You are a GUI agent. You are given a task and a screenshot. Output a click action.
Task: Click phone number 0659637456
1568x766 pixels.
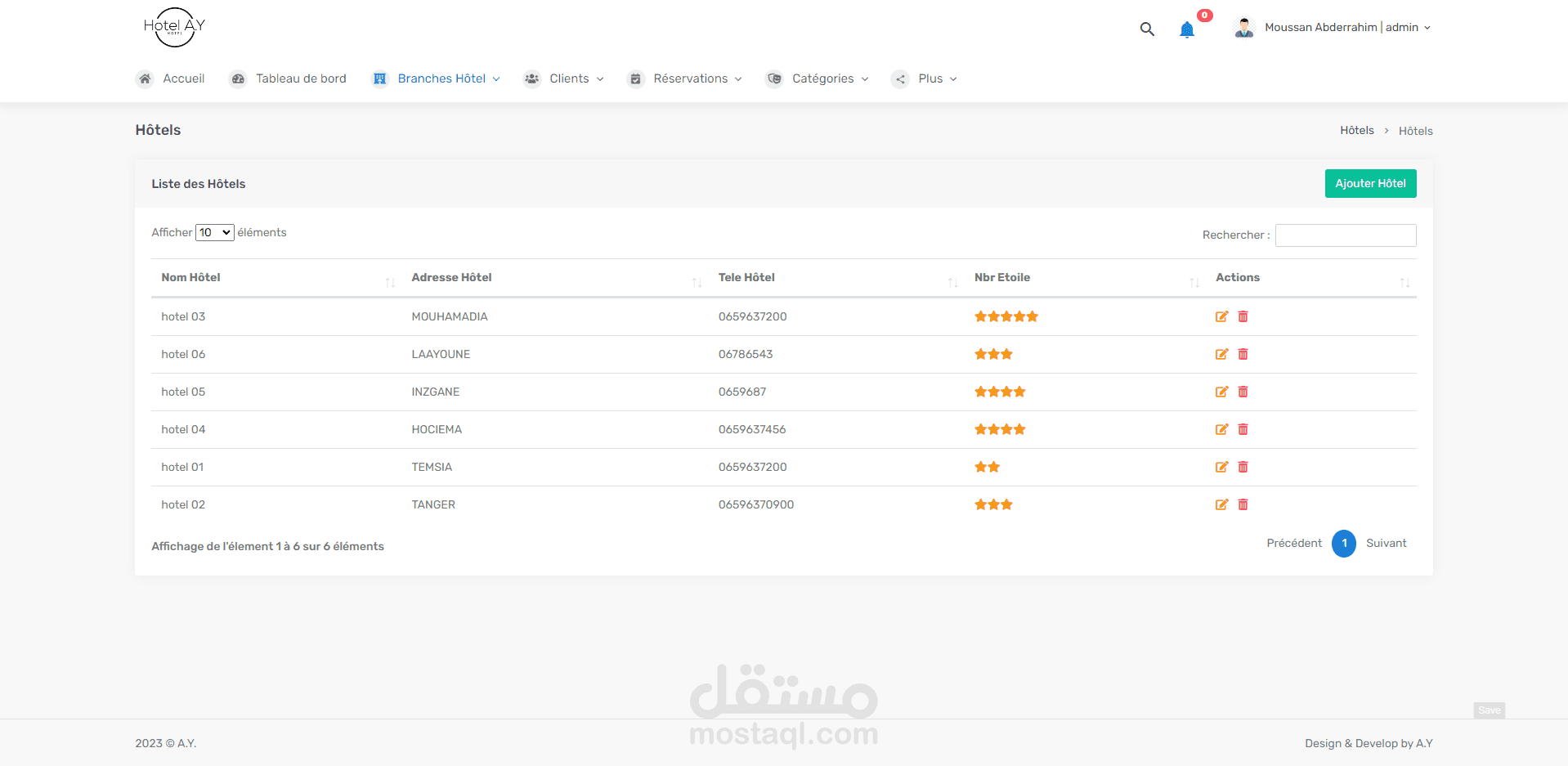point(752,430)
